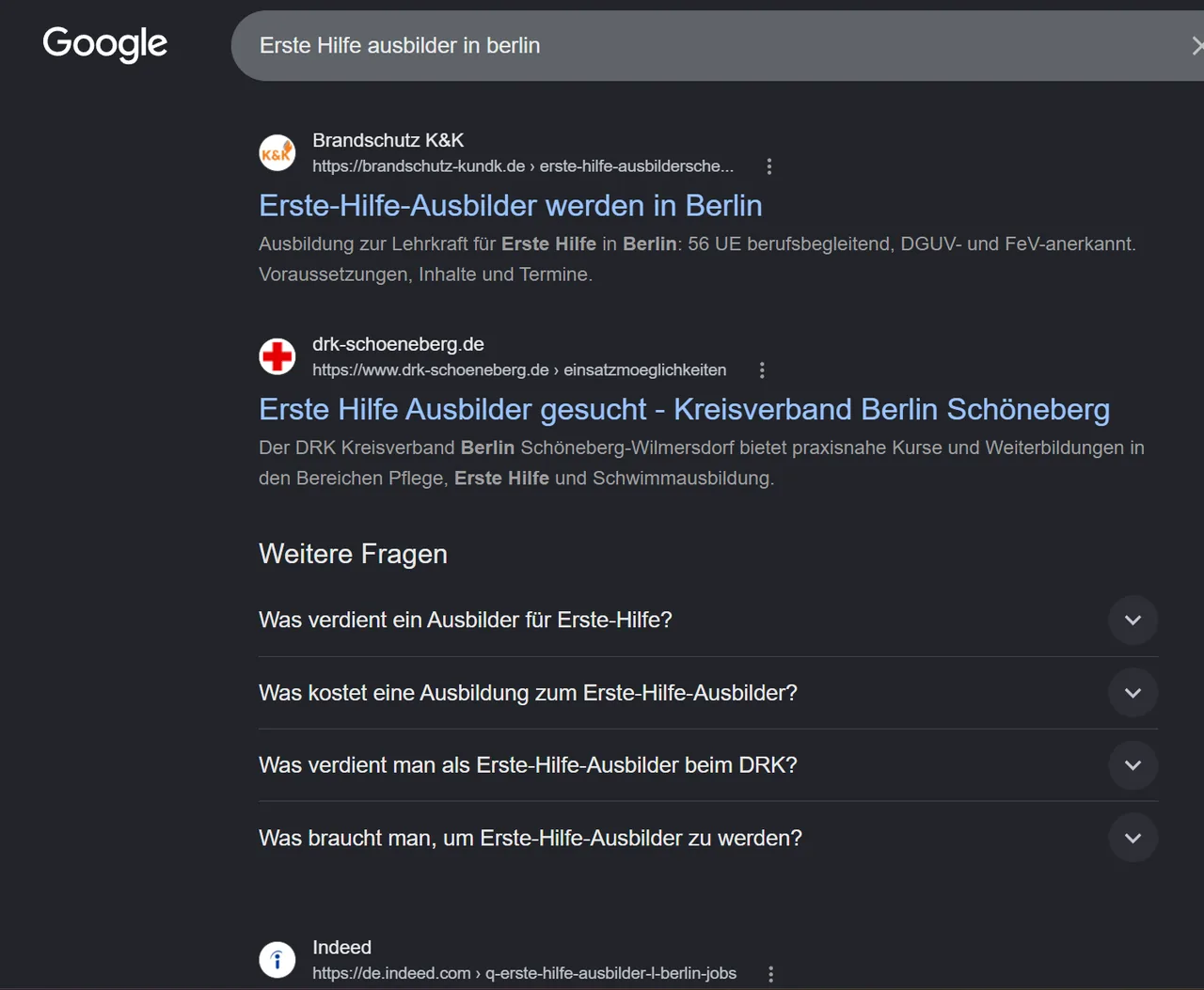Image resolution: width=1204 pixels, height=990 pixels.
Task: Open the three-dot menu for drk-schoeneberg.de result
Action: (762, 370)
